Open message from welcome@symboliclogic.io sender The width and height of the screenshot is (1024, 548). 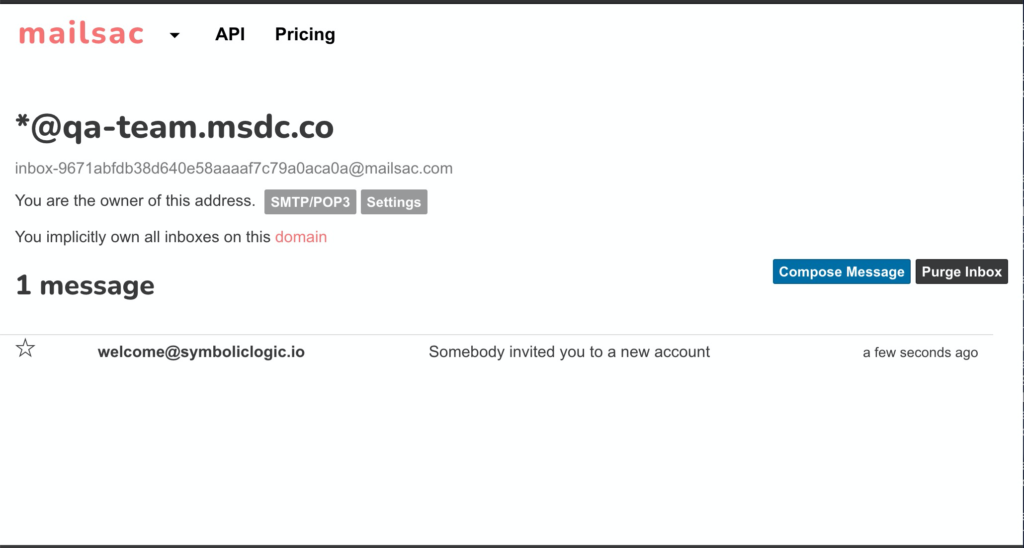point(201,352)
